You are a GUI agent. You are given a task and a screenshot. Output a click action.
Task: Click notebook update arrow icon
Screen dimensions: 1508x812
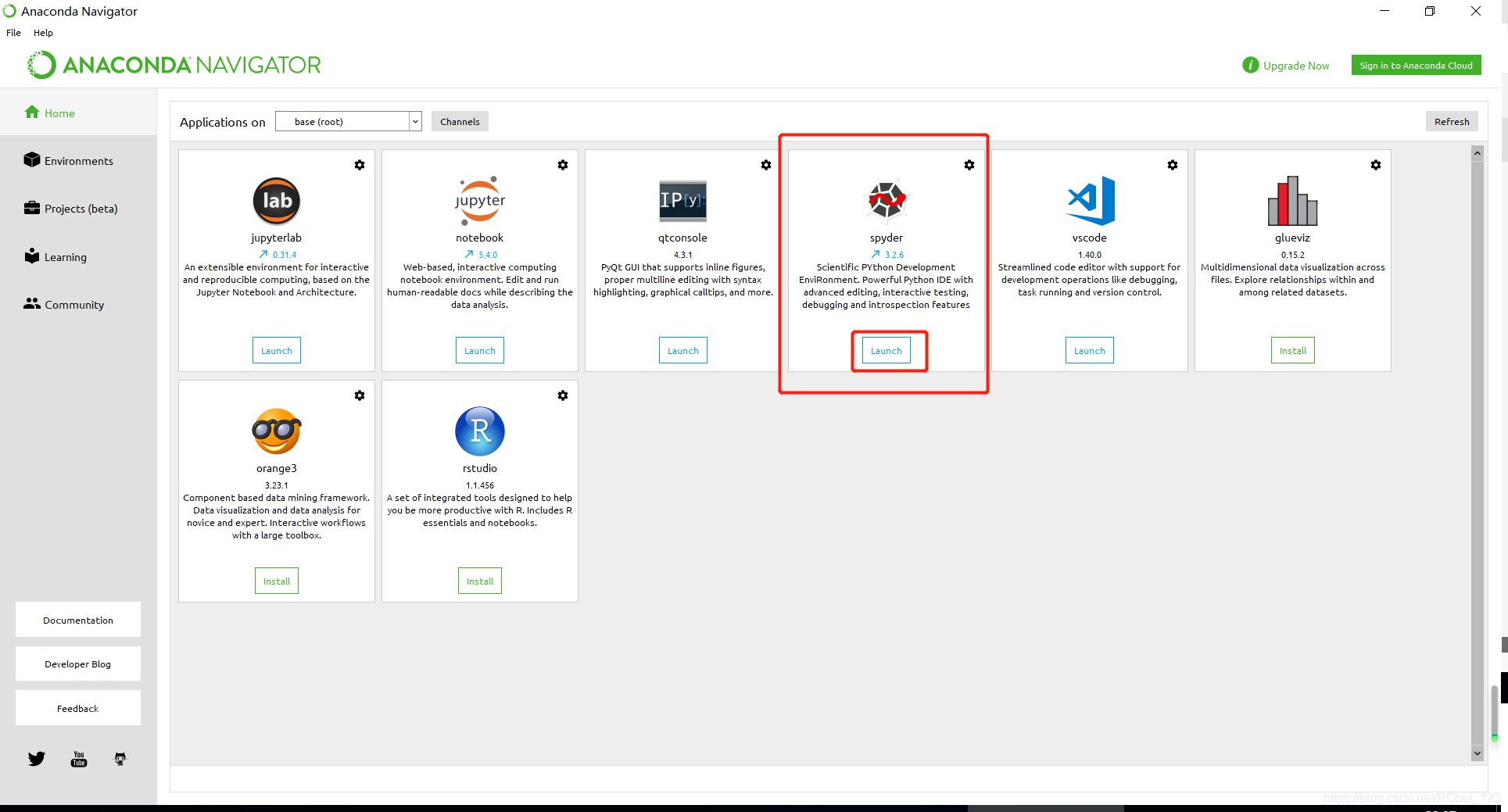click(x=469, y=255)
